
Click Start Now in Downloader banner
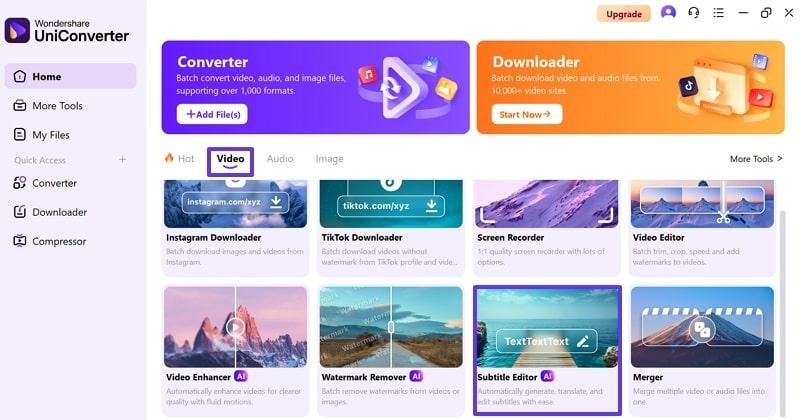coord(527,114)
